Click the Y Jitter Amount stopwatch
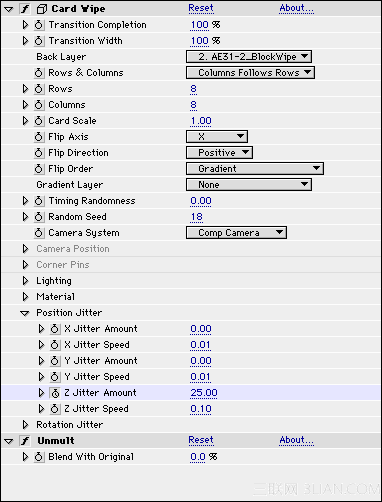 pos(55,361)
